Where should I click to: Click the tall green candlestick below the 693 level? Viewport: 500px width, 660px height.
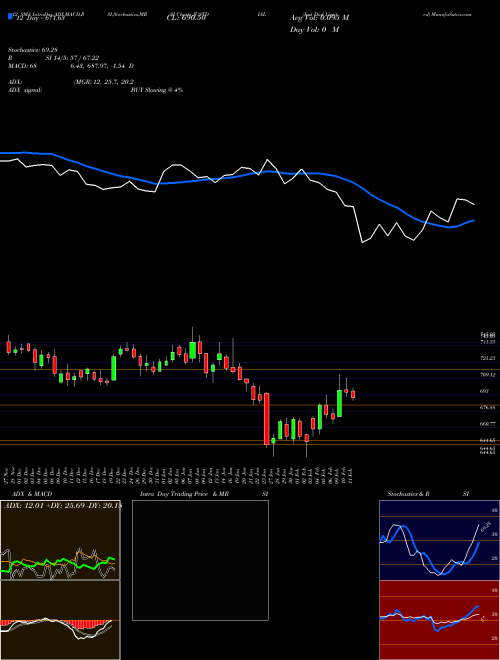coord(339,403)
